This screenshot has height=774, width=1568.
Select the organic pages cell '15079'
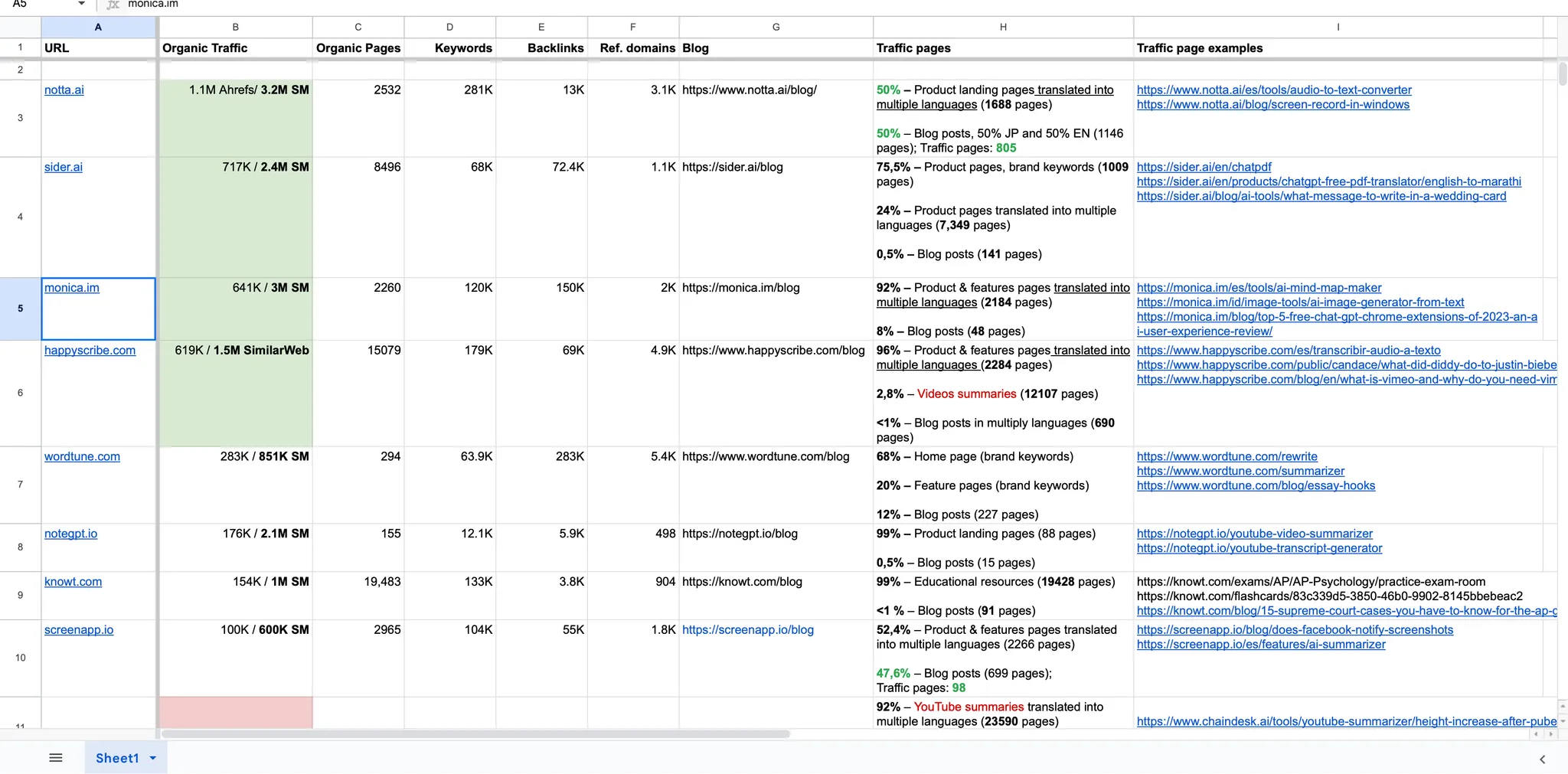(x=358, y=394)
